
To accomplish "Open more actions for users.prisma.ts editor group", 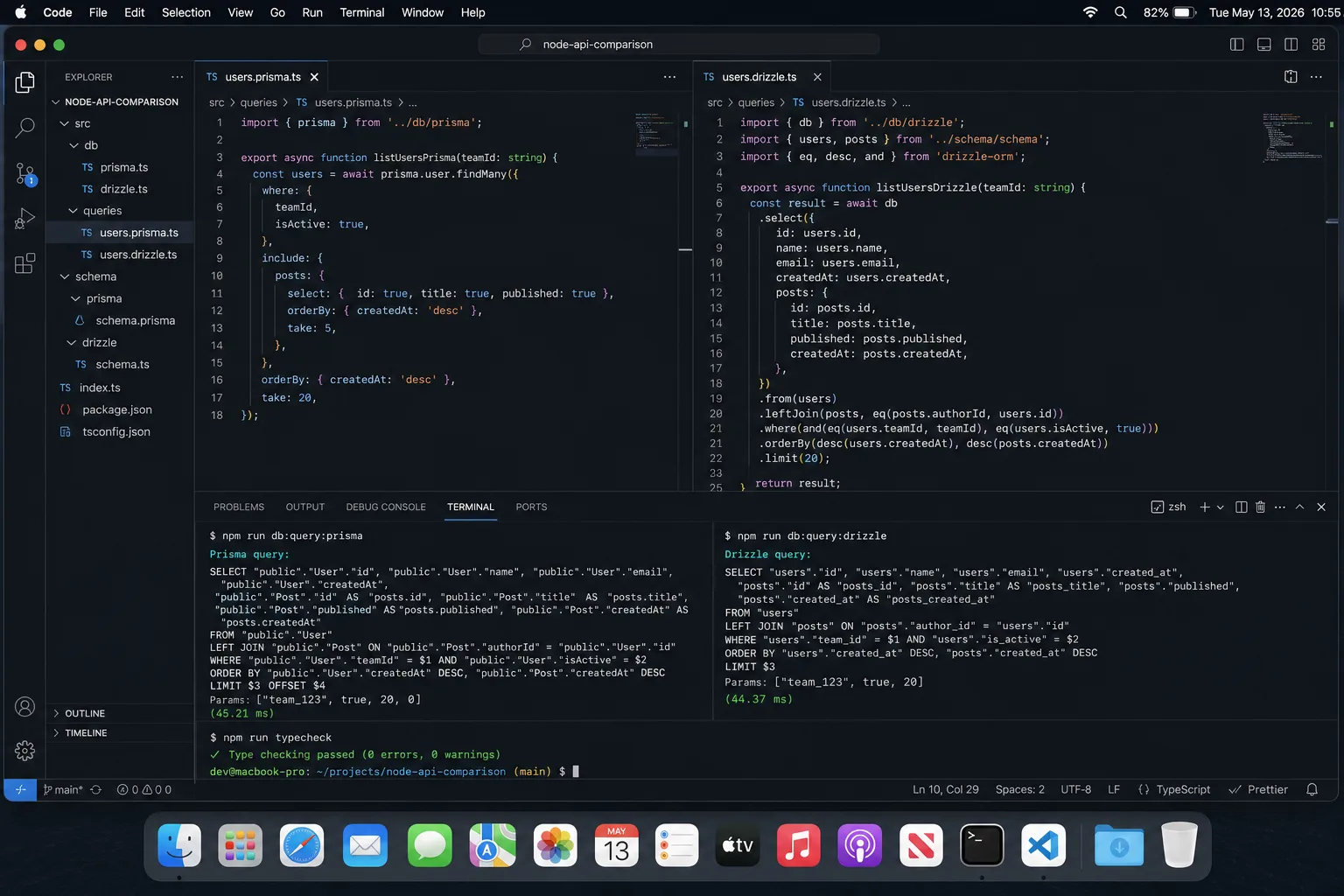I will 669,77.
